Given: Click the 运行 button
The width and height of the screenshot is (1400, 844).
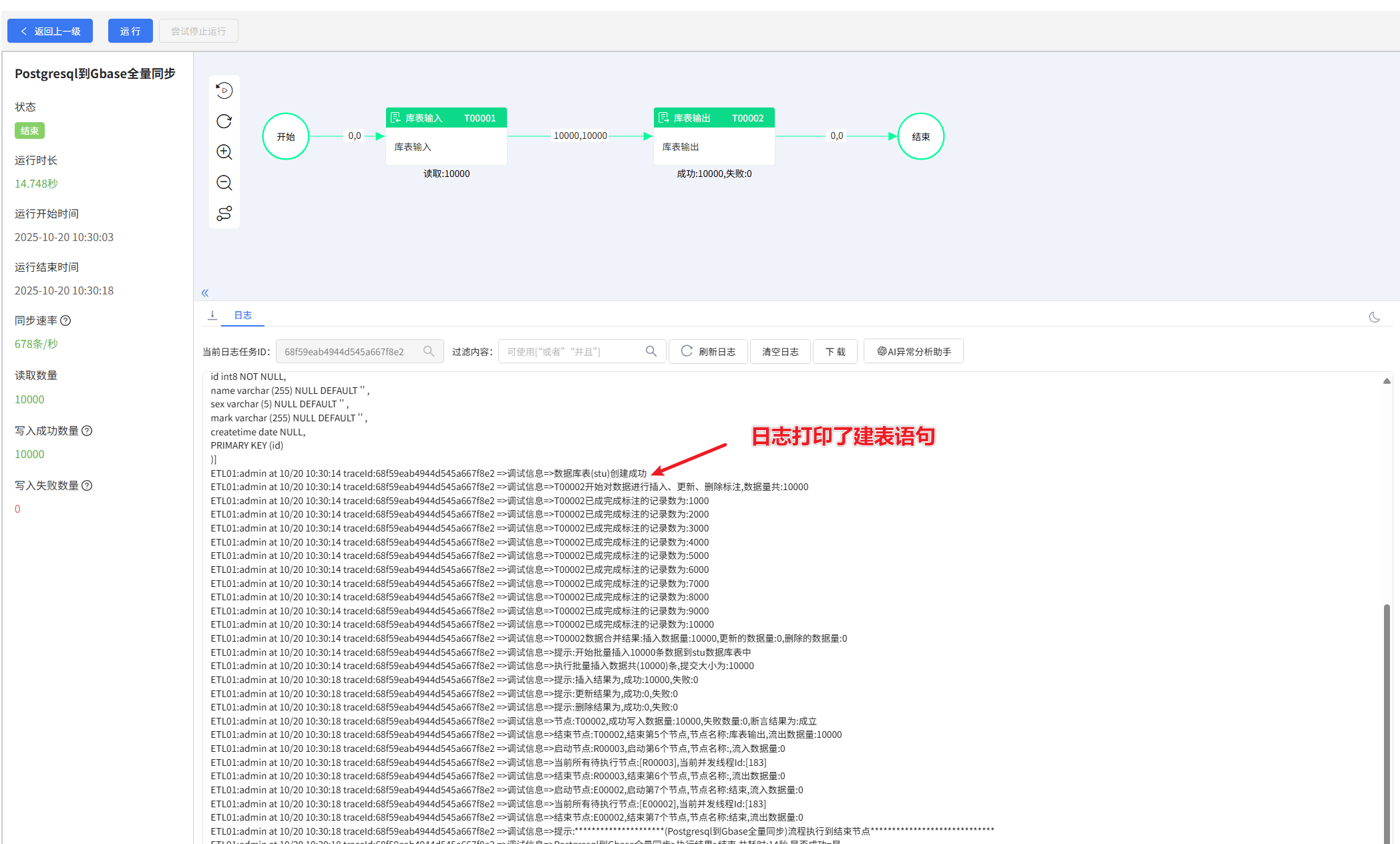Looking at the screenshot, I should click(130, 31).
